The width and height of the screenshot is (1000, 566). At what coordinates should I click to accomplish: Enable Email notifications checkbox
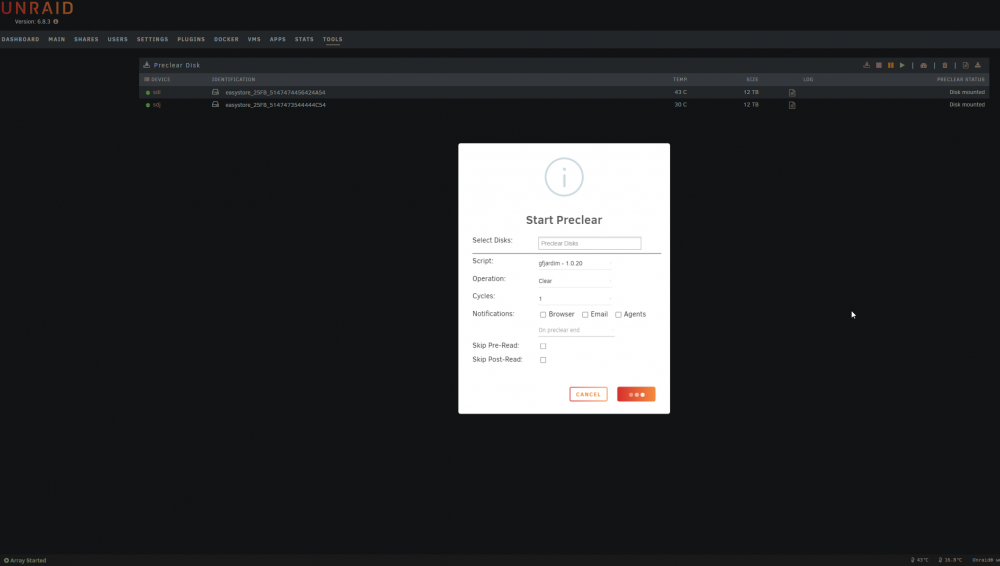[x=585, y=315]
